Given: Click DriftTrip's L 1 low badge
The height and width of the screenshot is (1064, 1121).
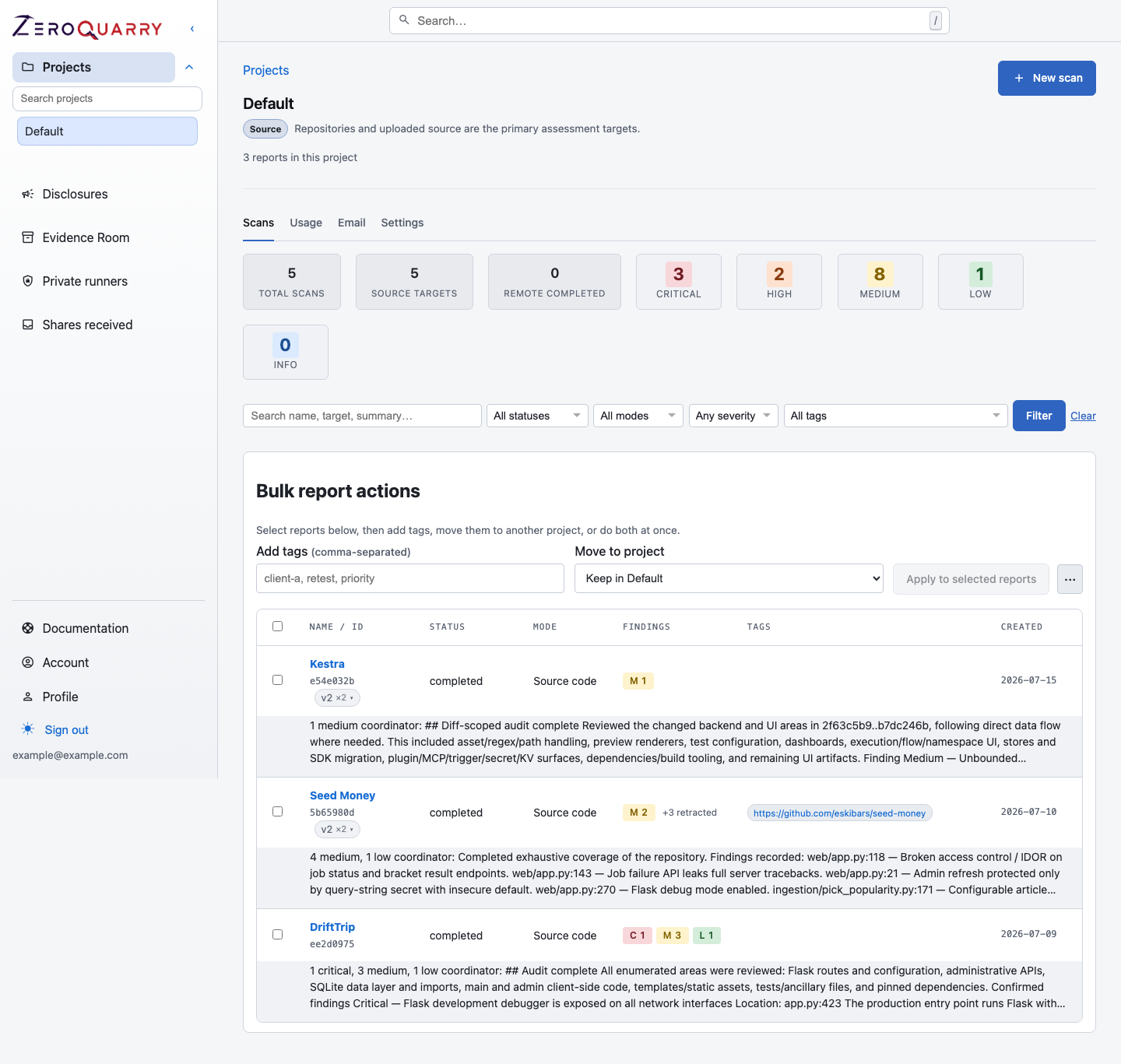Looking at the screenshot, I should (706, 936).
